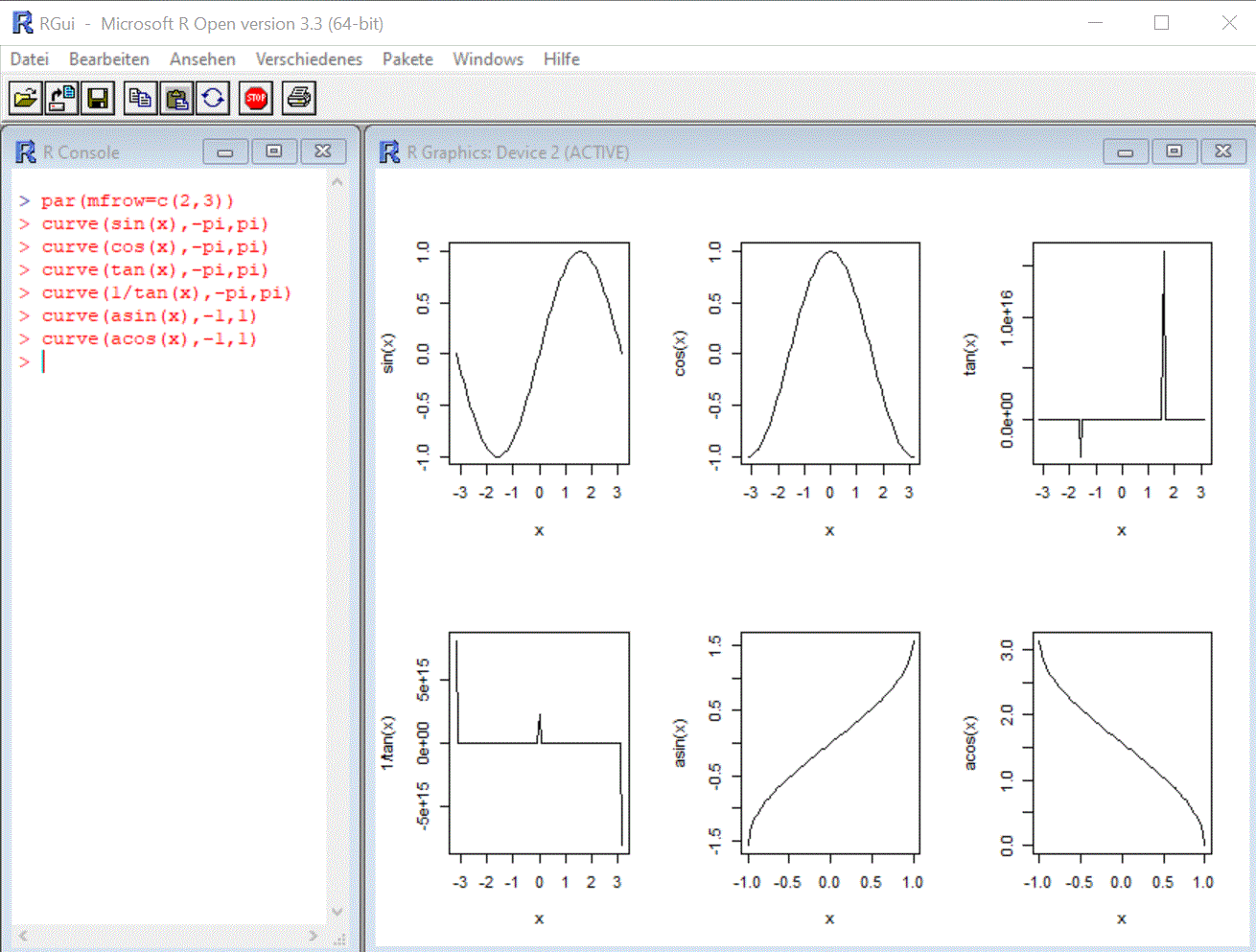
Task: Save the workspace with the diskette icon
Action: click(98, 98)
